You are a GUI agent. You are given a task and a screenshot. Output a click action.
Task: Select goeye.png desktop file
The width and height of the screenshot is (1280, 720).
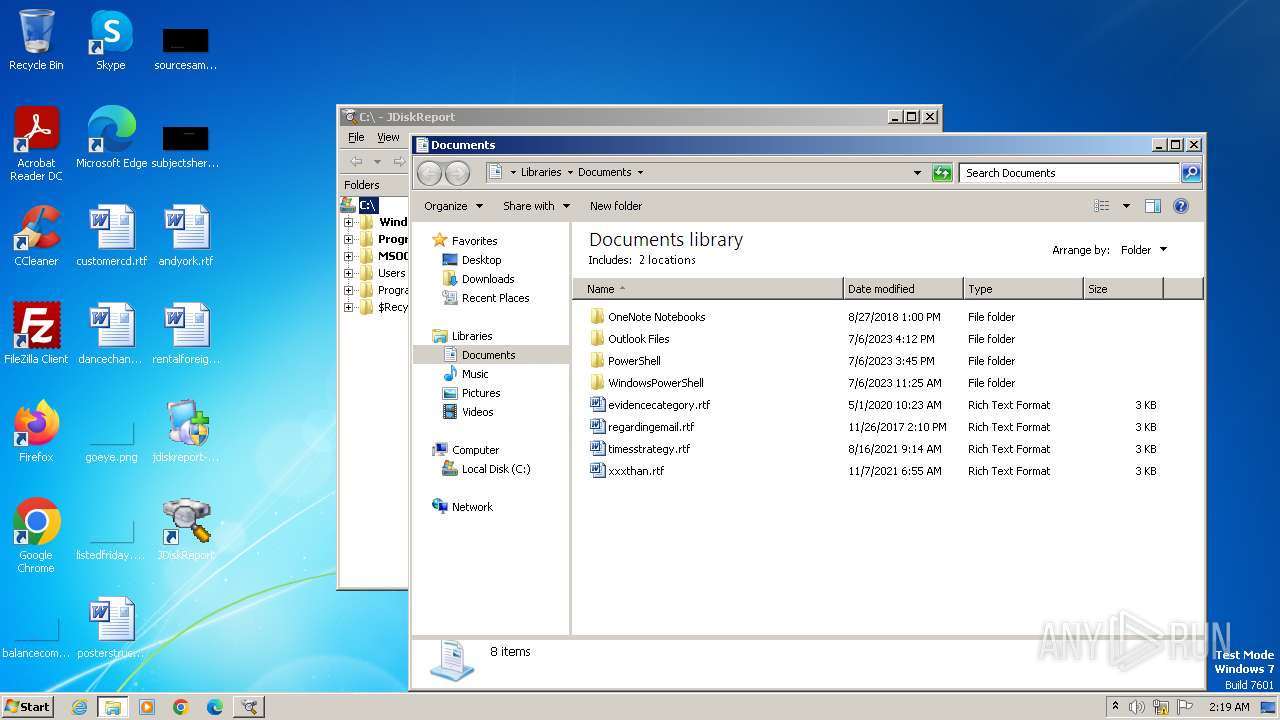coord(111,440)
